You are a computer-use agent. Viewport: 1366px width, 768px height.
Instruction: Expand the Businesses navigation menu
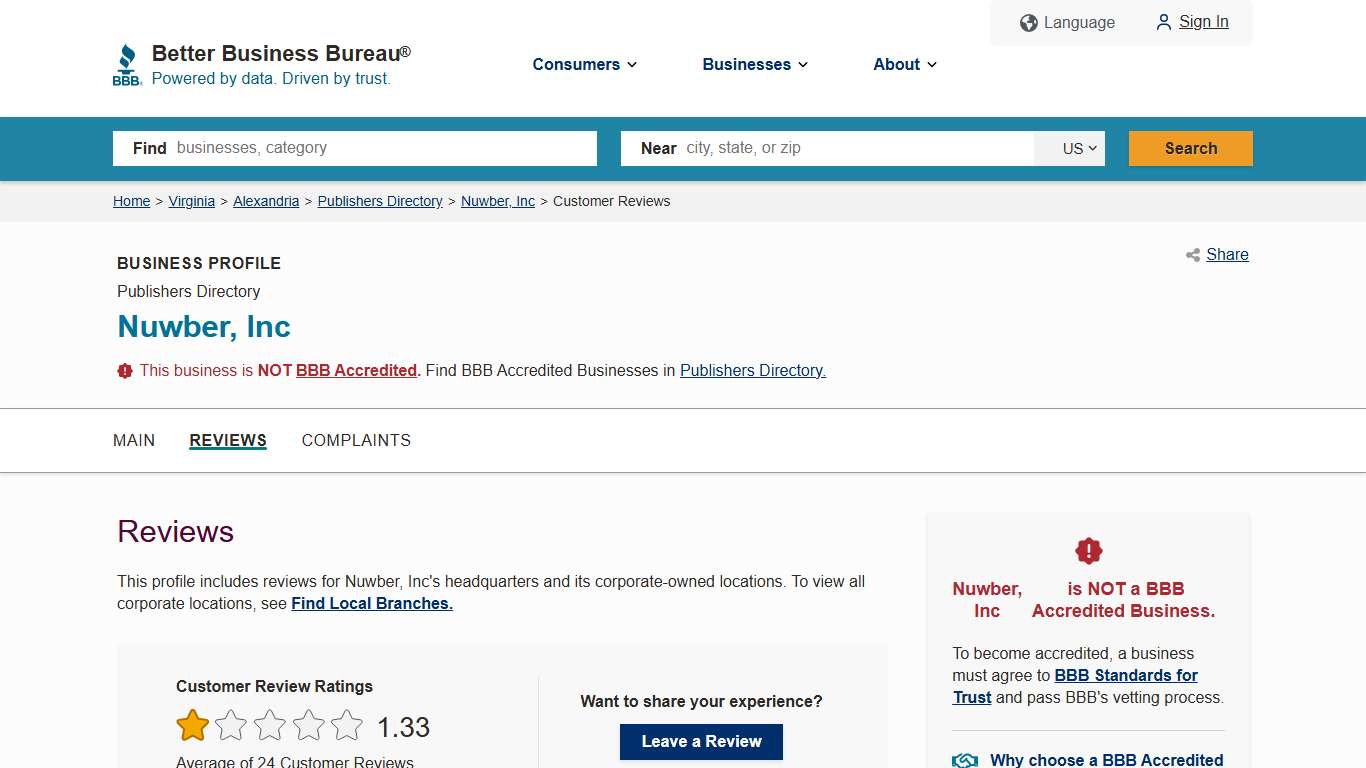[x=755, y=64]
